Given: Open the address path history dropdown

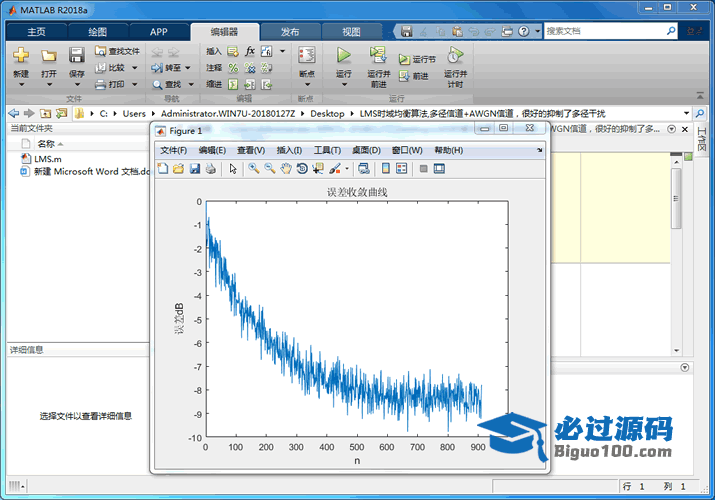Looking at the screenshot, I should click(686, 113).
